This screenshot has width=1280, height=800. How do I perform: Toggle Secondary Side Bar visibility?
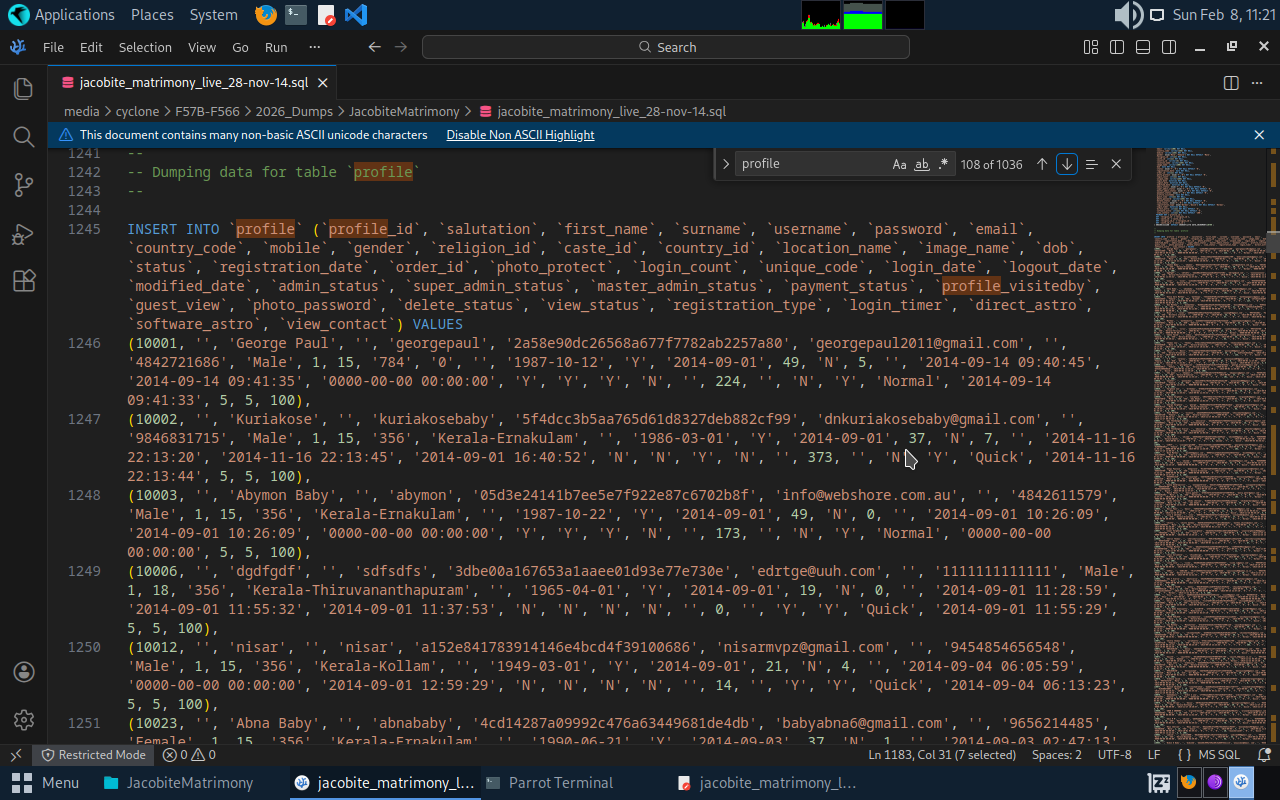[1169, 47]
